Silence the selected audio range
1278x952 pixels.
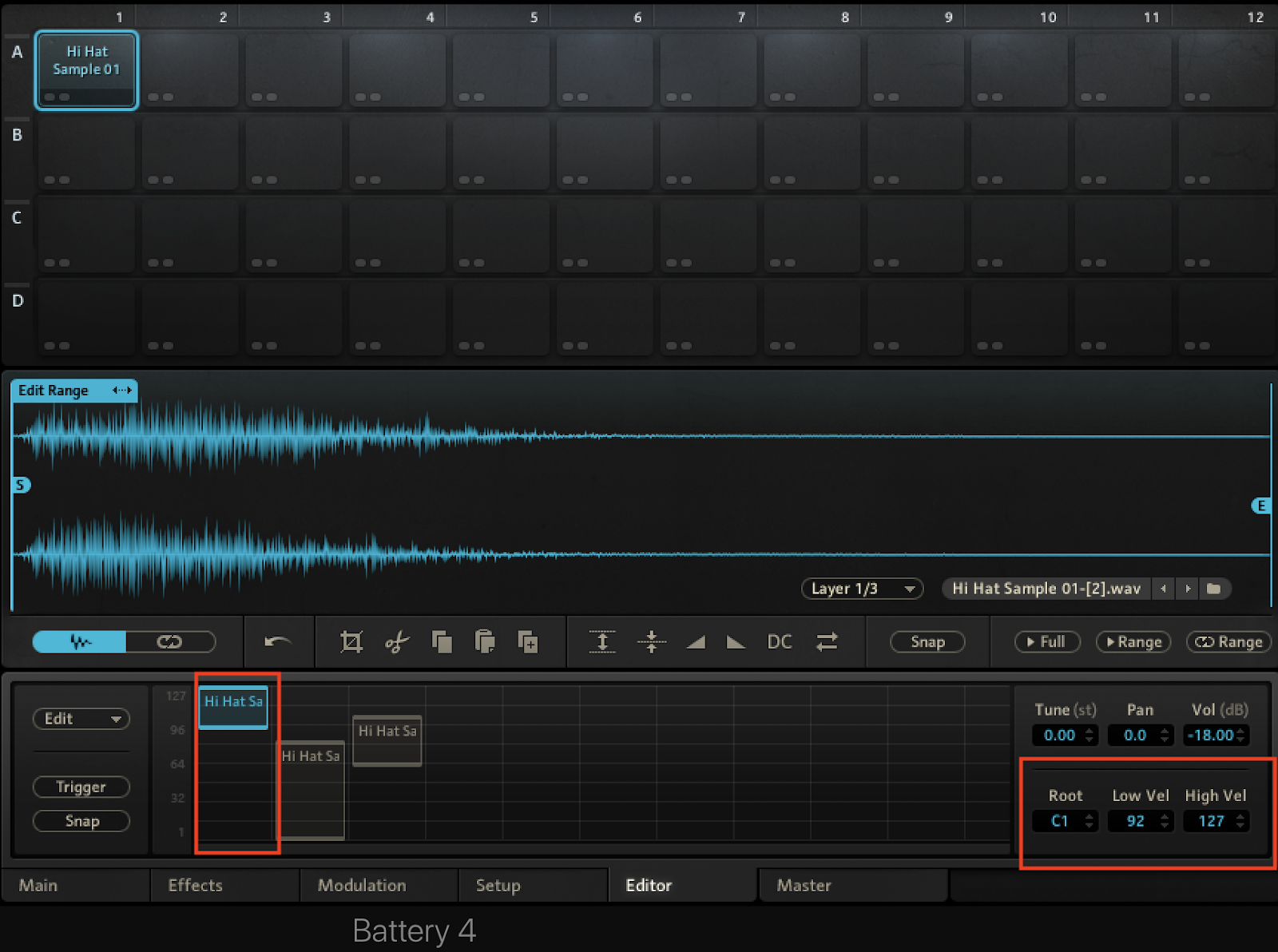tap(652, 641)
